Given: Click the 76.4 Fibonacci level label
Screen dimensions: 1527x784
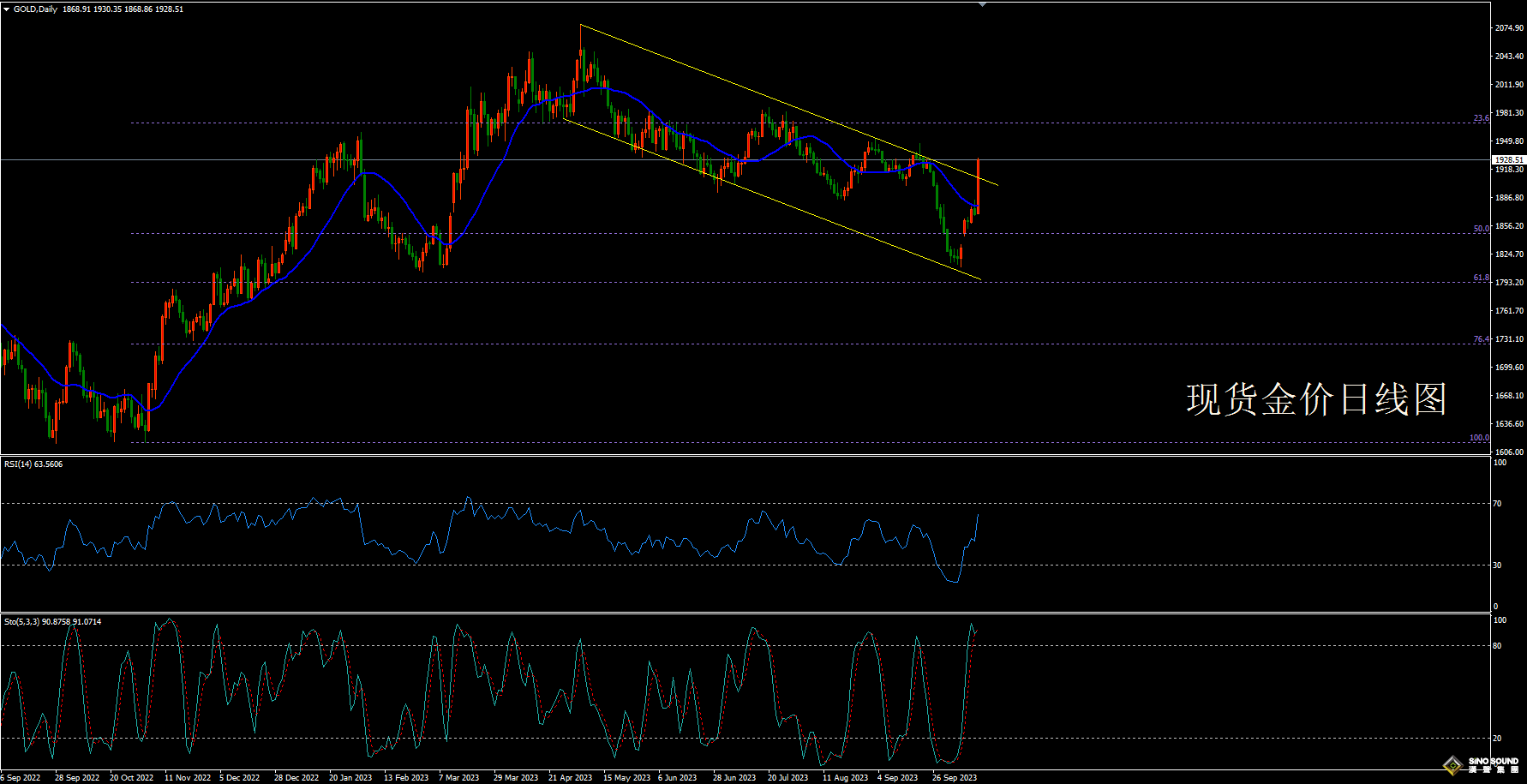Looking at the screenshot, I should coord(1481,339).
